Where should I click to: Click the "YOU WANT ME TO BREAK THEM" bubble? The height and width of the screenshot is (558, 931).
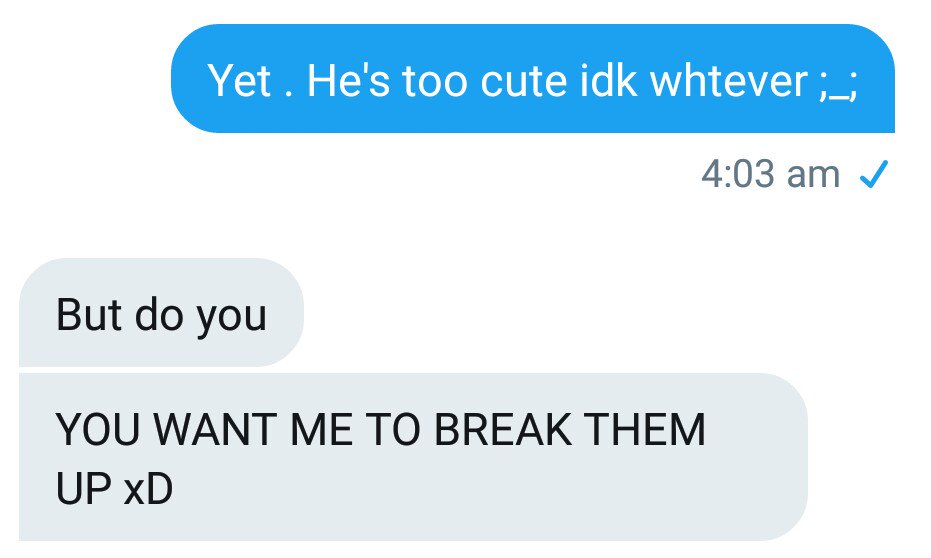click(413, 457)
